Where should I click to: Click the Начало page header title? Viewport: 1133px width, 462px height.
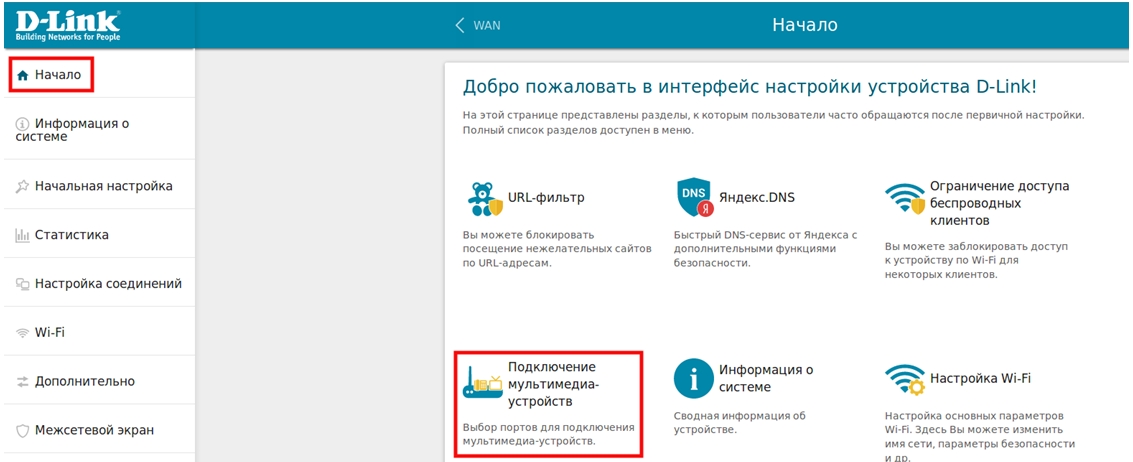click(804, 25)
